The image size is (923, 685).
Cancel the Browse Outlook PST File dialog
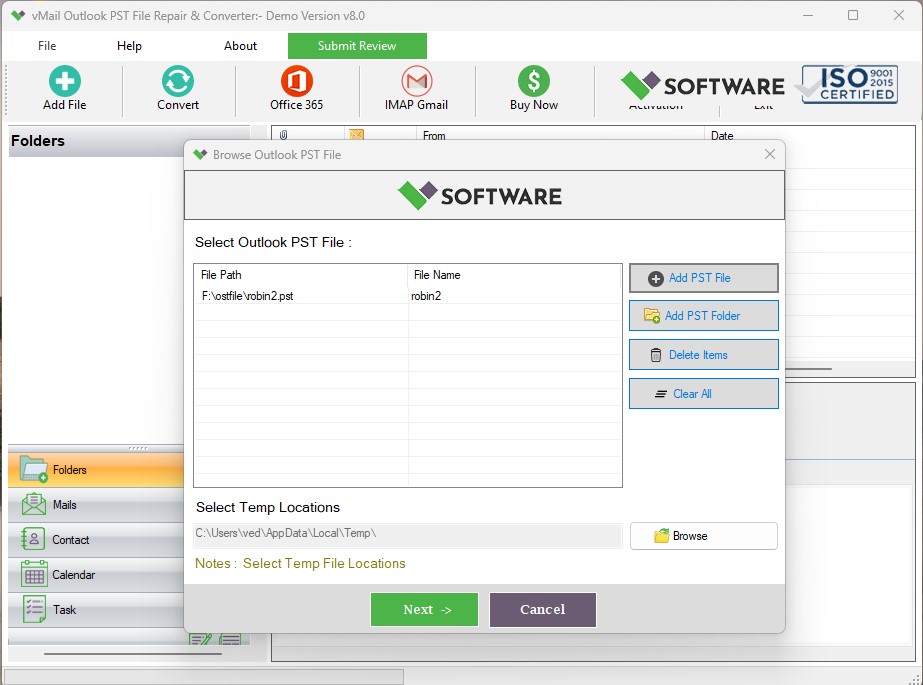[x=542, y=609]
